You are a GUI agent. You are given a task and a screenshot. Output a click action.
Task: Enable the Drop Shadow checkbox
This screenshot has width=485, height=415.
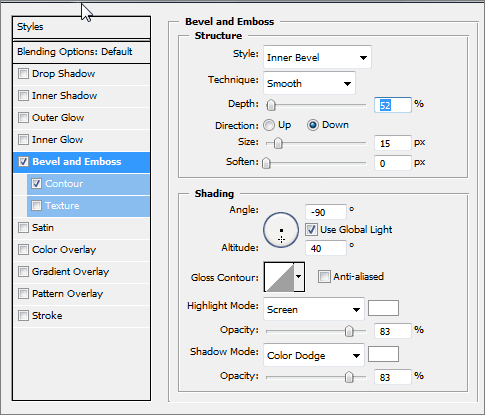[23, 74]
